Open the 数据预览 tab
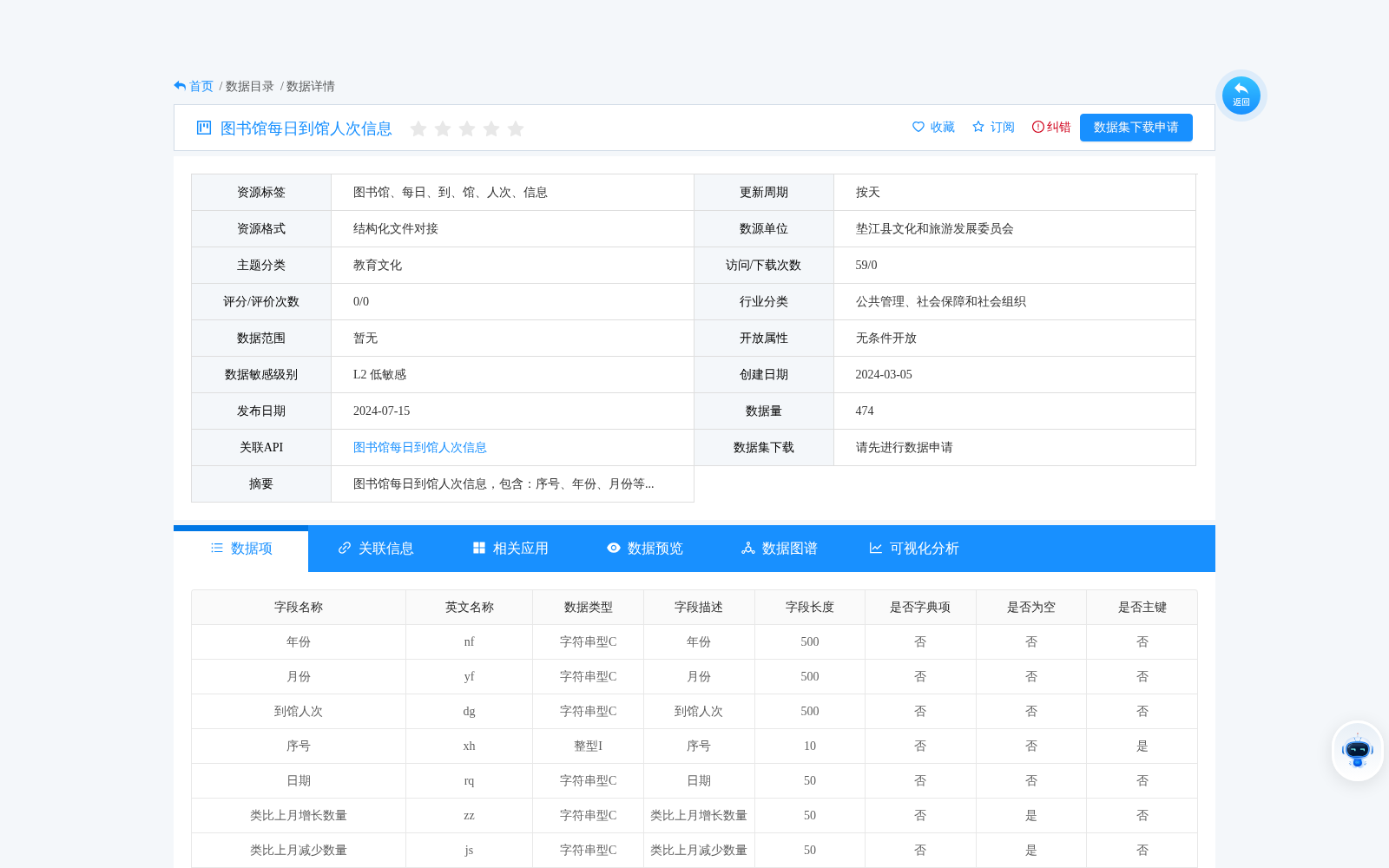The image size is (1389, 868). coord(645,549)
